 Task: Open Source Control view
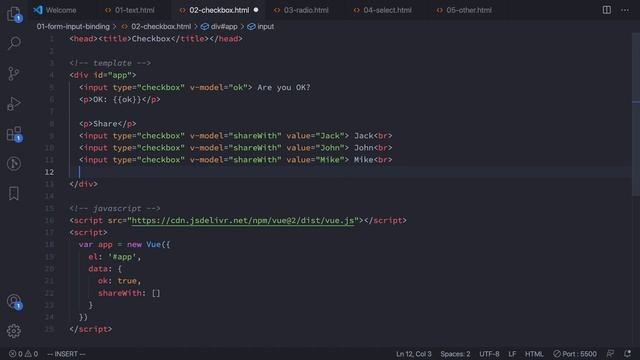pos(14,73)
